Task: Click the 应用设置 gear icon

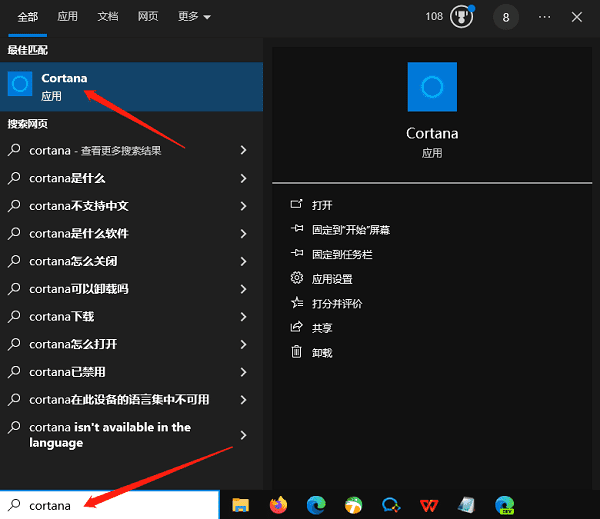Action: pos(296,278)
